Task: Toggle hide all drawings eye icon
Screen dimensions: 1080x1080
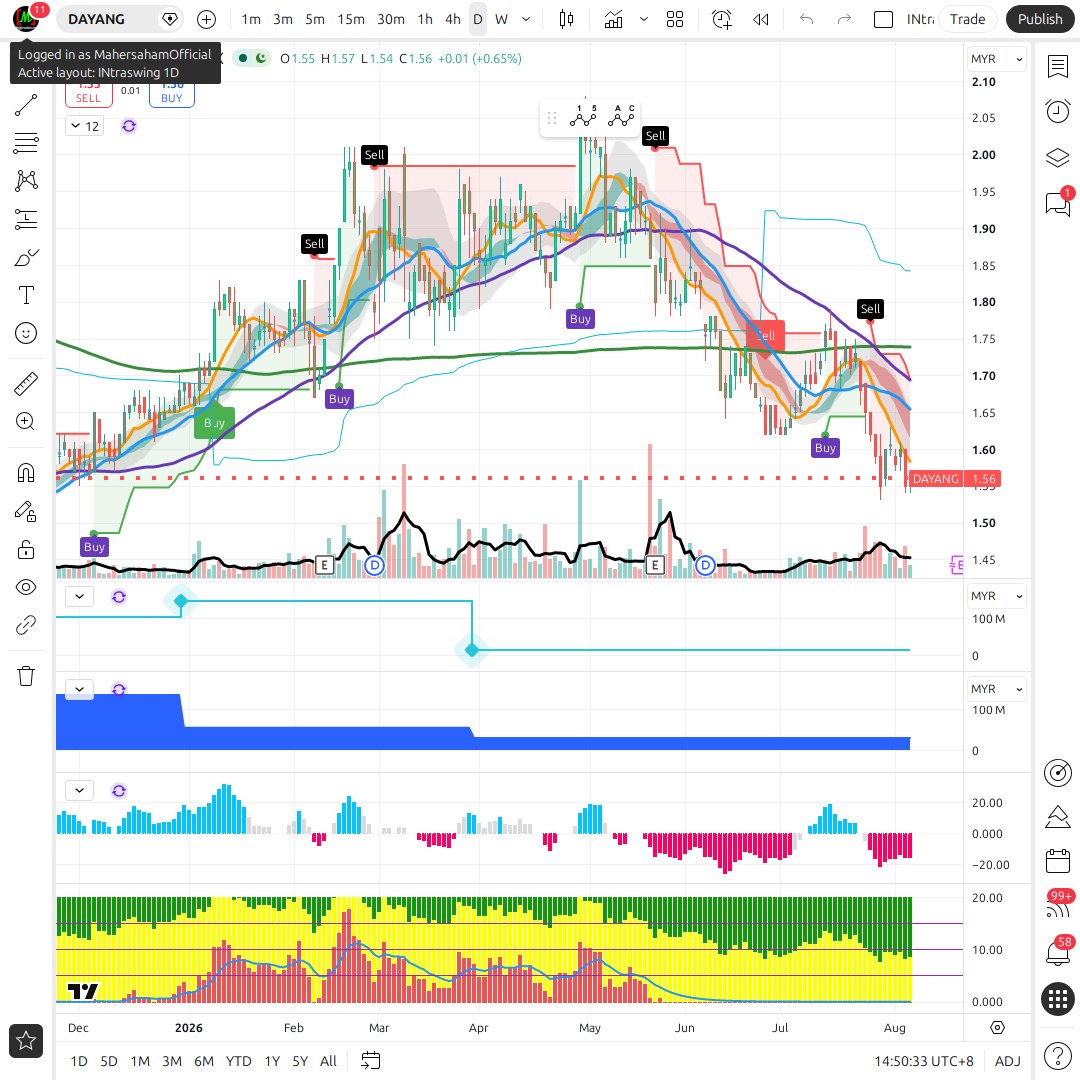Action: pyautogui.click(x=26, y=588)
